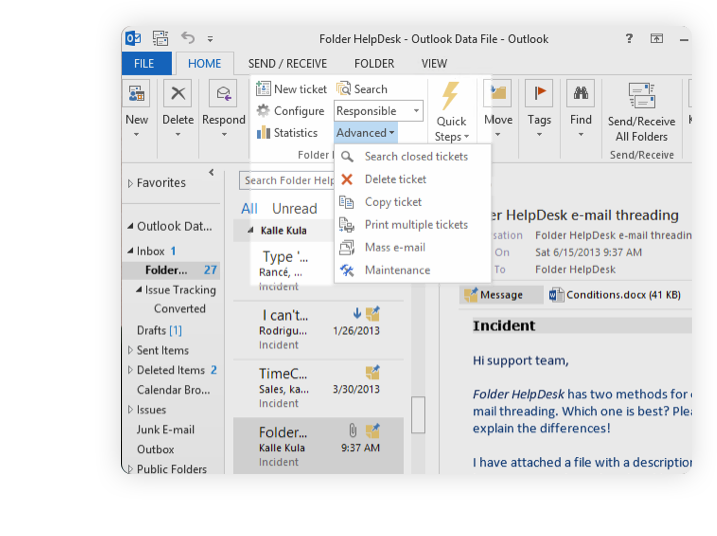Image resolution: width=717 pixels, height=536 pixels.
Task: Open the Customize Quick Access Toolbar arrow
Action: pos(210,39)
